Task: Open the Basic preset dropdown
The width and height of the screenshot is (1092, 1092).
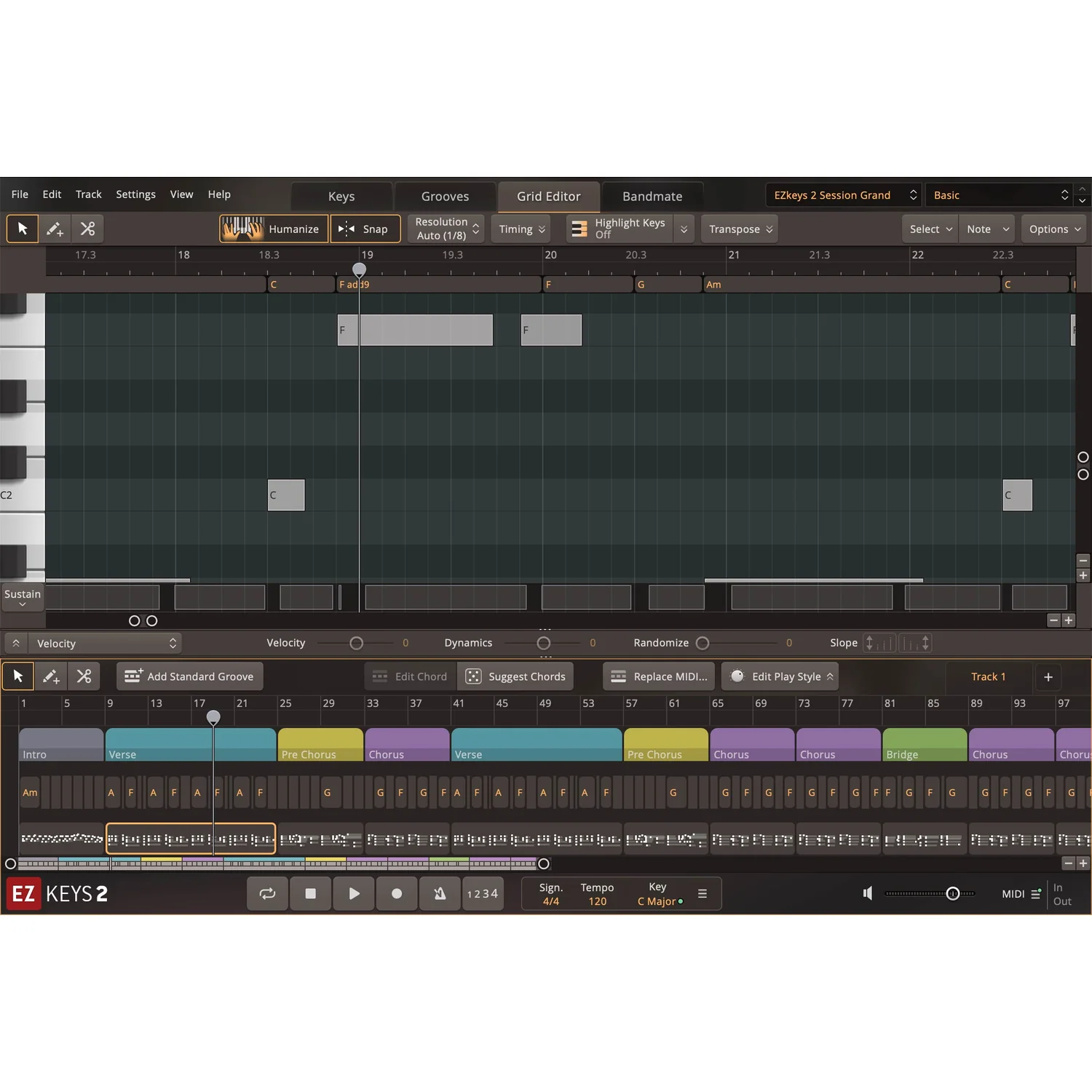Action: pyautogui.click(x=1000, y=195)
